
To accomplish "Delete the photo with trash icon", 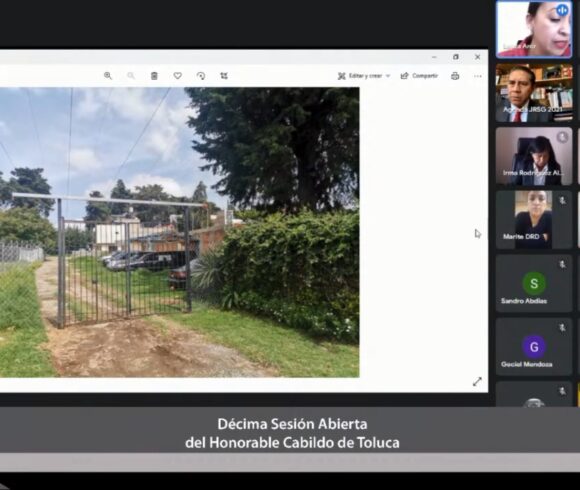I will coord(154,76).
